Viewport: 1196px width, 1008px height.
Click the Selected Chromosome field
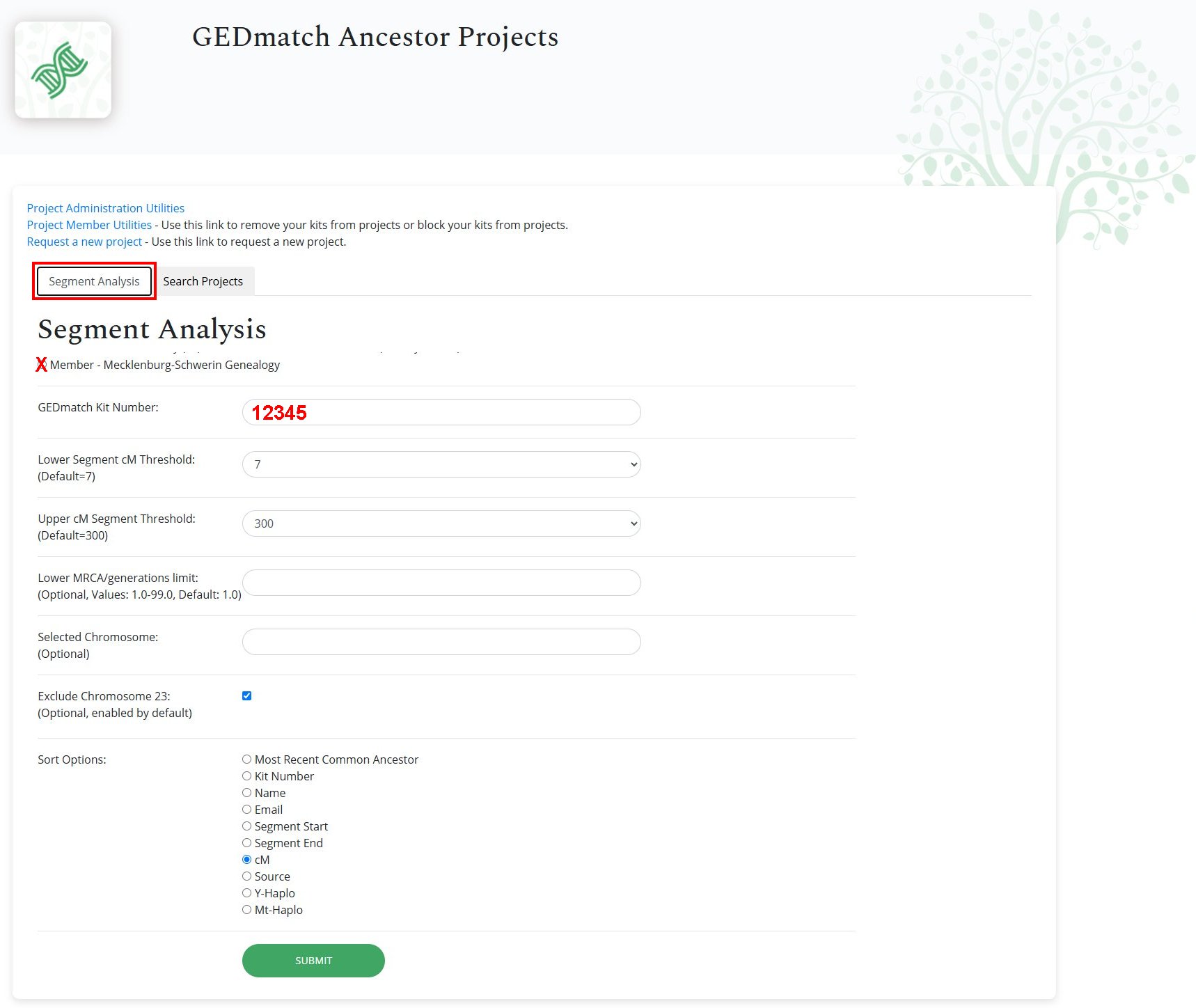pyautogui.click(x=441, y=641)
